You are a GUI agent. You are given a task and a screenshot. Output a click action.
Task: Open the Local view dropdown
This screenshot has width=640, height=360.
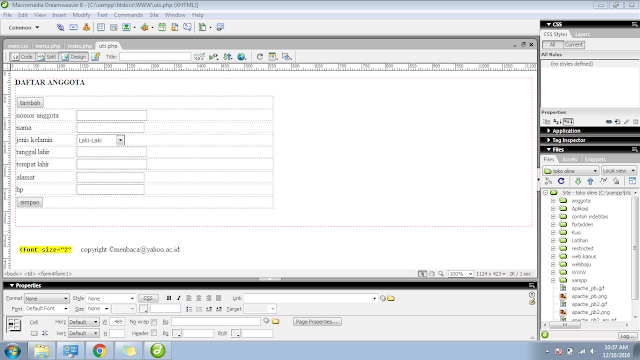(x=619, y=171)
